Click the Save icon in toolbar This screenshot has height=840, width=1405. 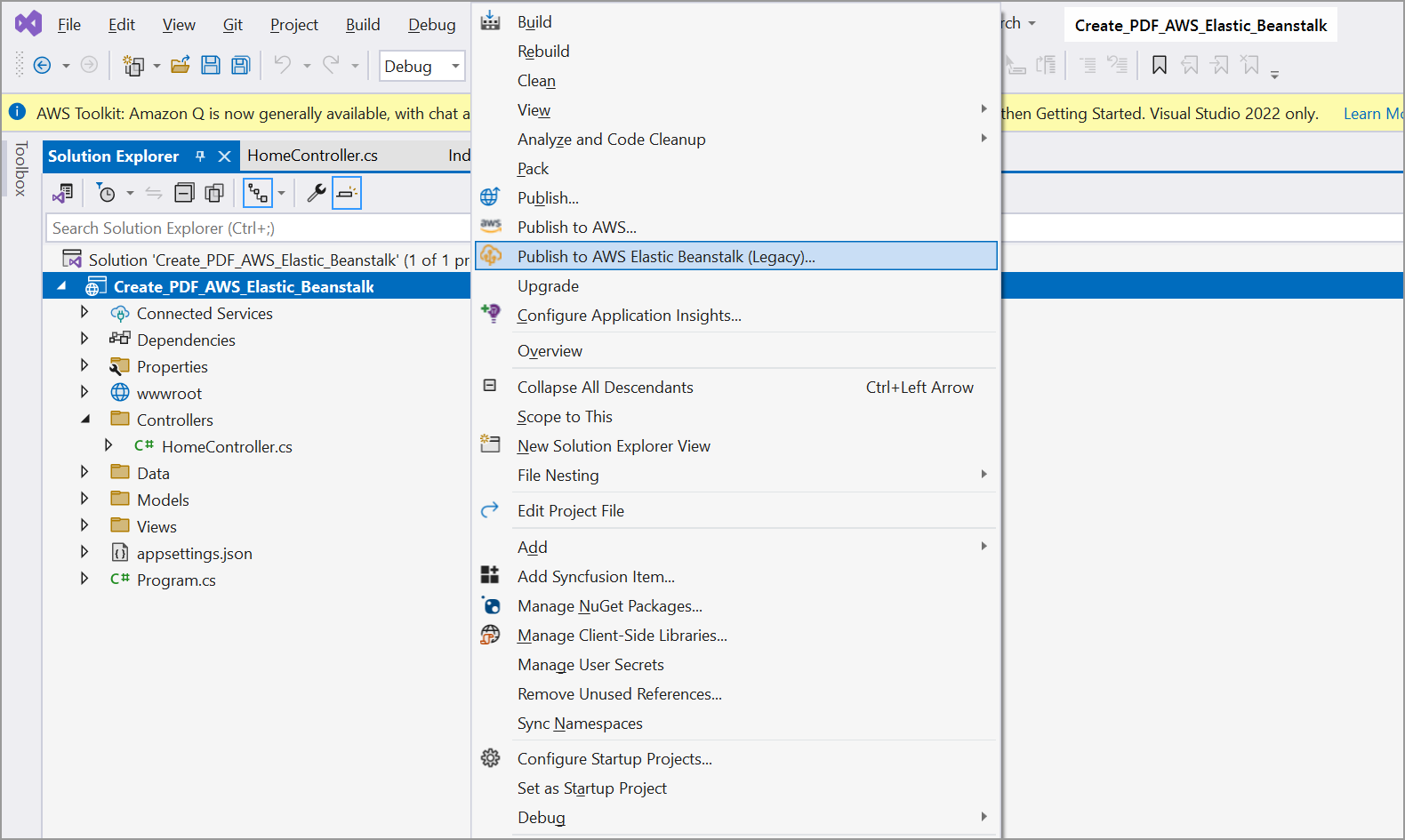coord(210,65)
